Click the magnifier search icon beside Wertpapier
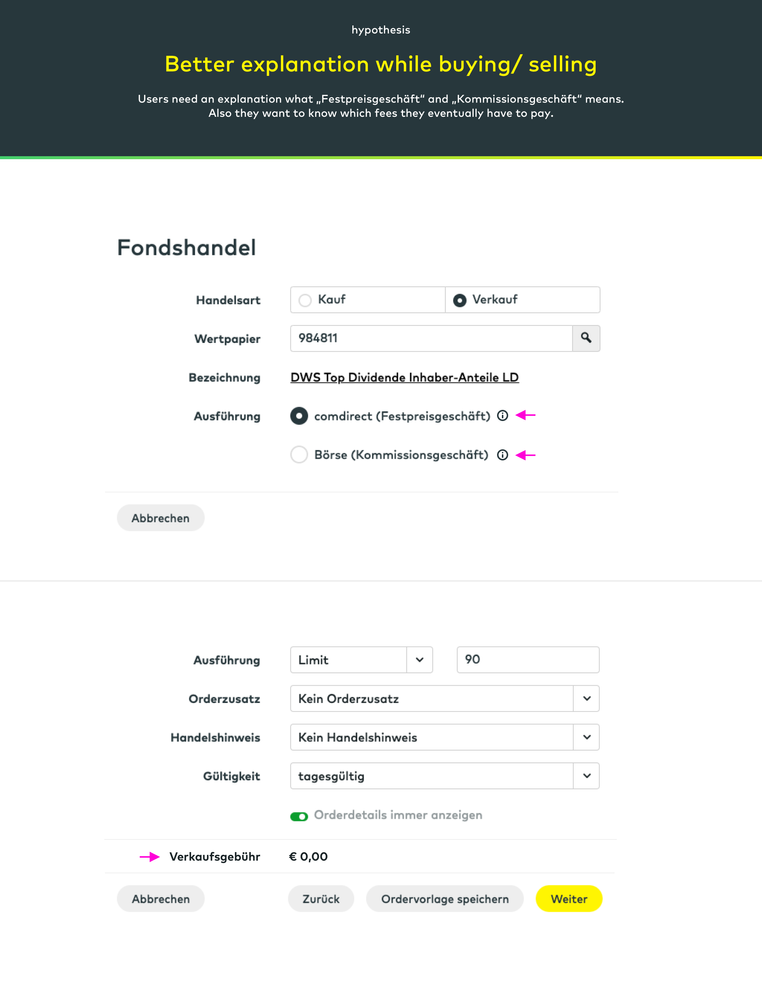Viewport: 762px width, 999px height. point(586,338)
